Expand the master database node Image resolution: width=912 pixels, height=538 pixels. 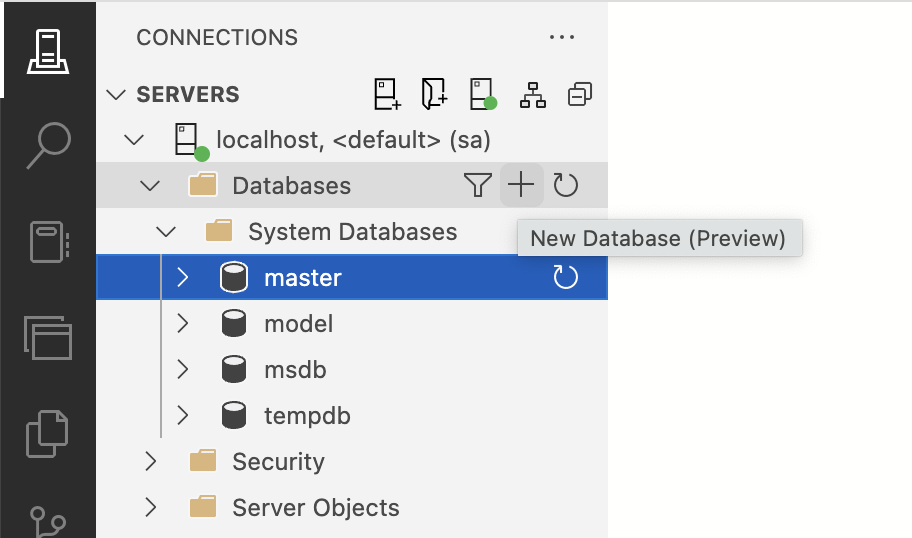[183, 277]
